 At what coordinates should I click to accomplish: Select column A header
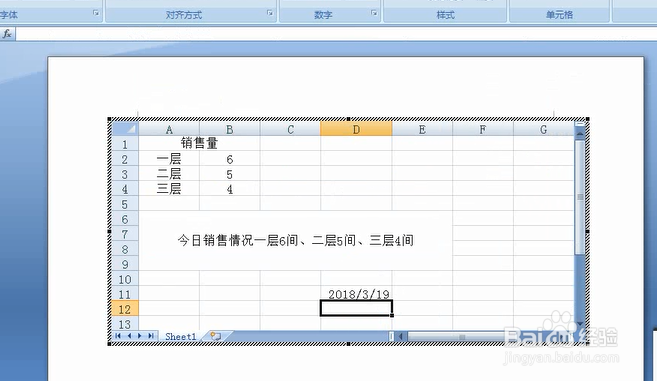(x=169, y=129)
